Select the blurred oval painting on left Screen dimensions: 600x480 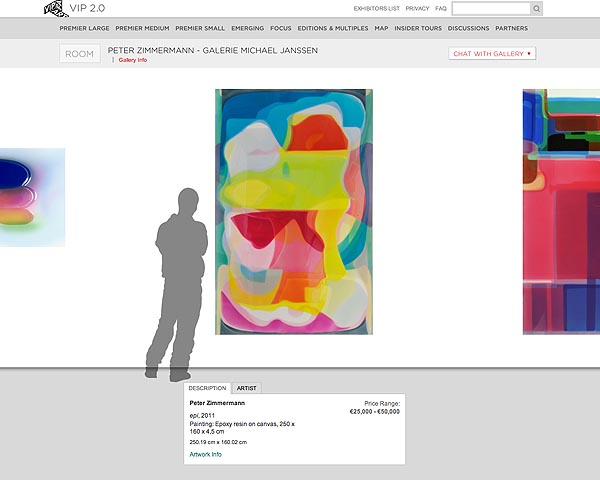(33, 197)
